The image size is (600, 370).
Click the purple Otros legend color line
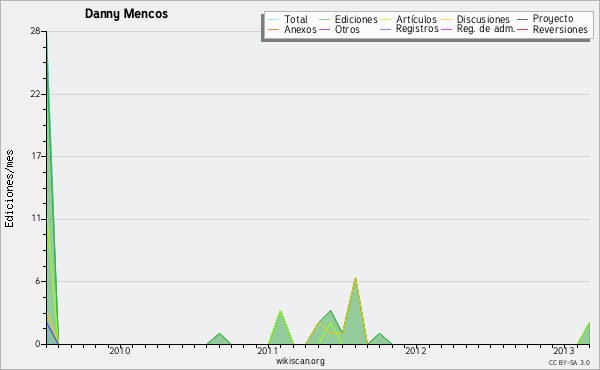click(x=324, y=29)
